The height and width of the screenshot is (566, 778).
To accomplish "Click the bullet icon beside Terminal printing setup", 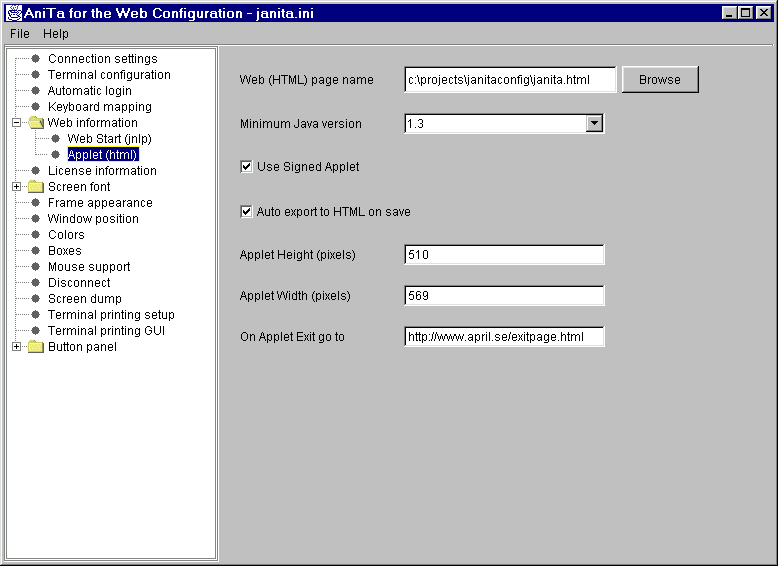I will click(x=36, y=314).
